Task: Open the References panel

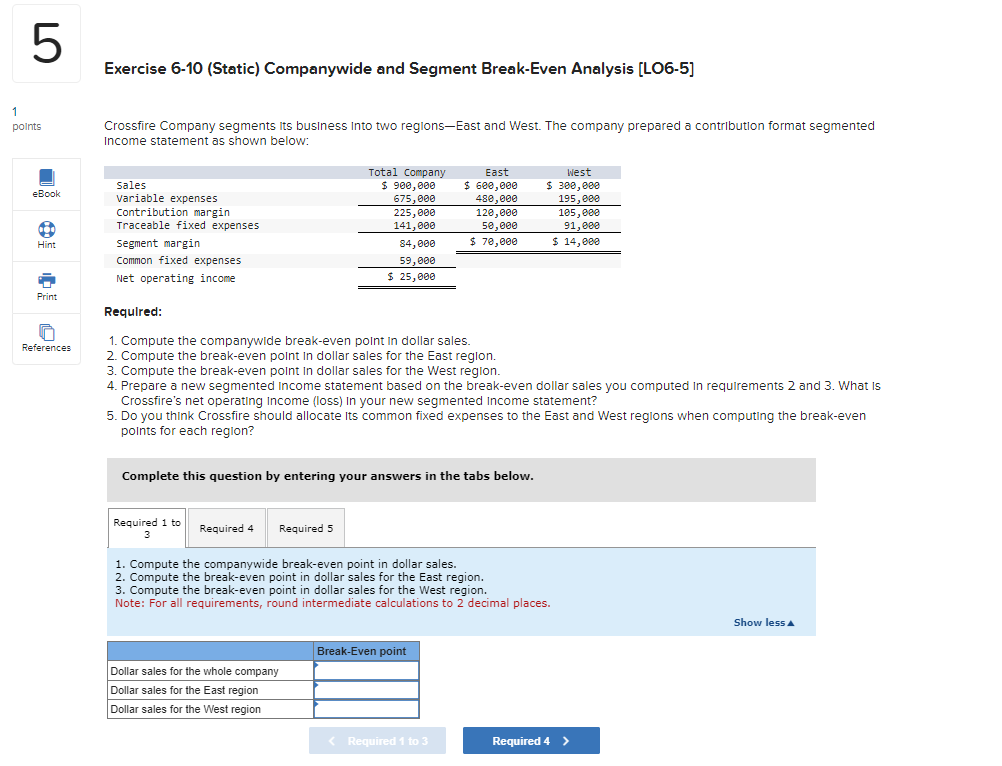Action: coord(45,339)
